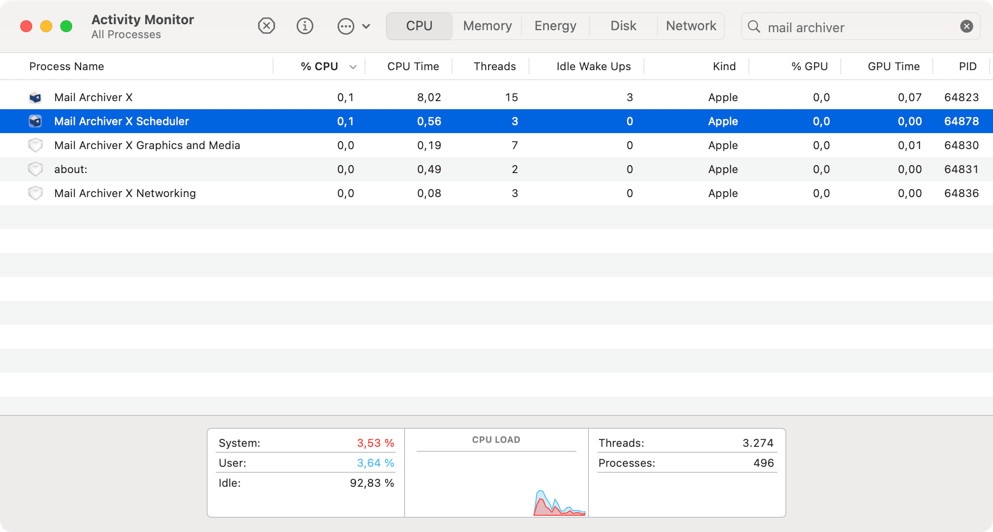
Task: Click the CPU Load graph
Action: [496, 484]
